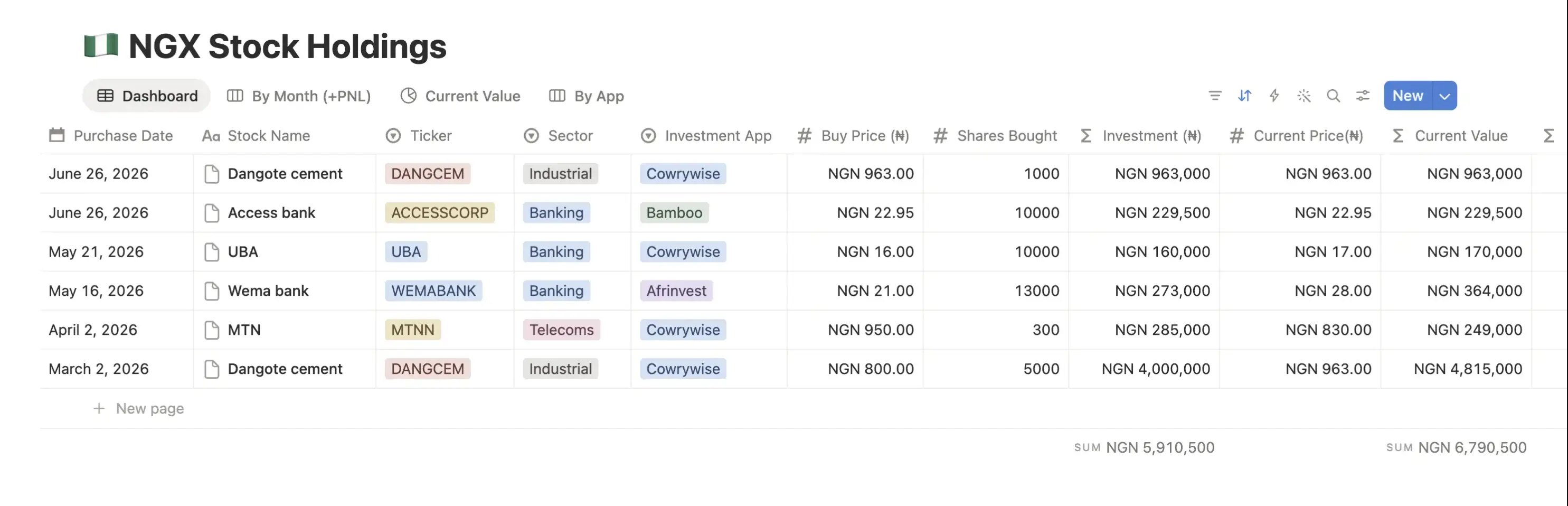Switch to the By Month (+PNL) tab
1568x506 pixels.
(x=299, y=96)
